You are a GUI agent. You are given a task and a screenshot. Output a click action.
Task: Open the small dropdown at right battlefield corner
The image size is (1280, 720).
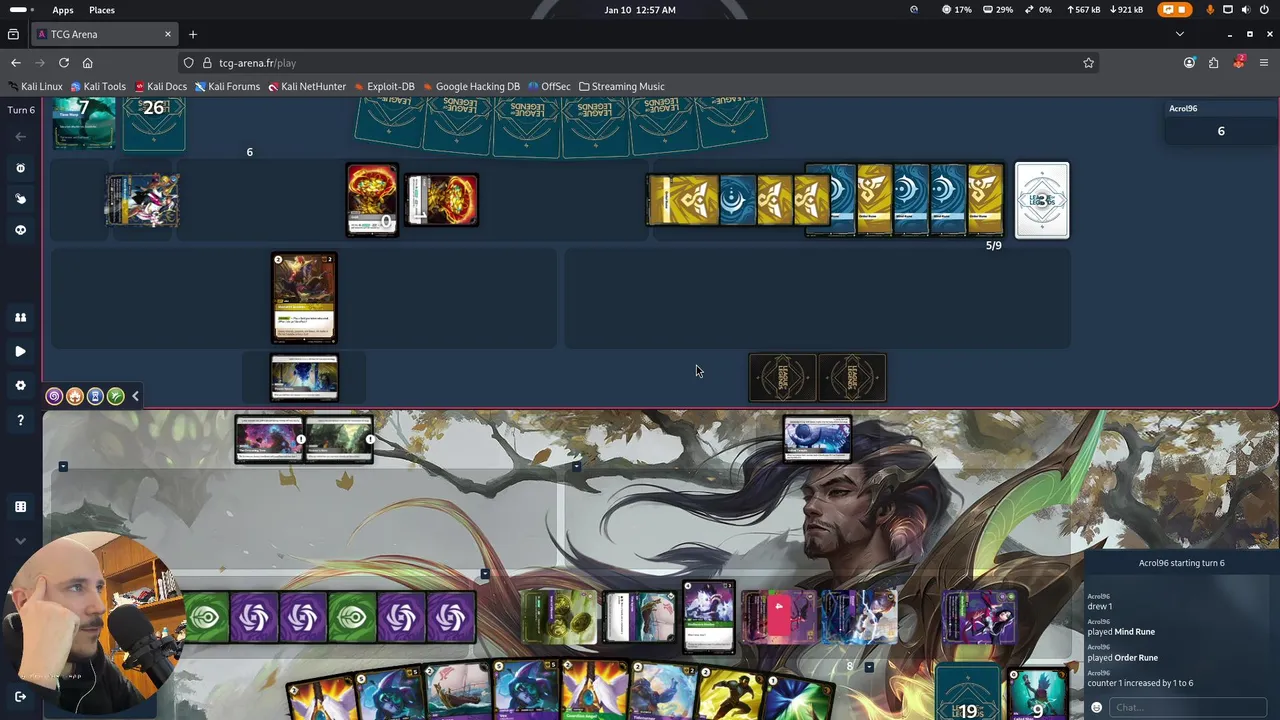tap(576, 466)
